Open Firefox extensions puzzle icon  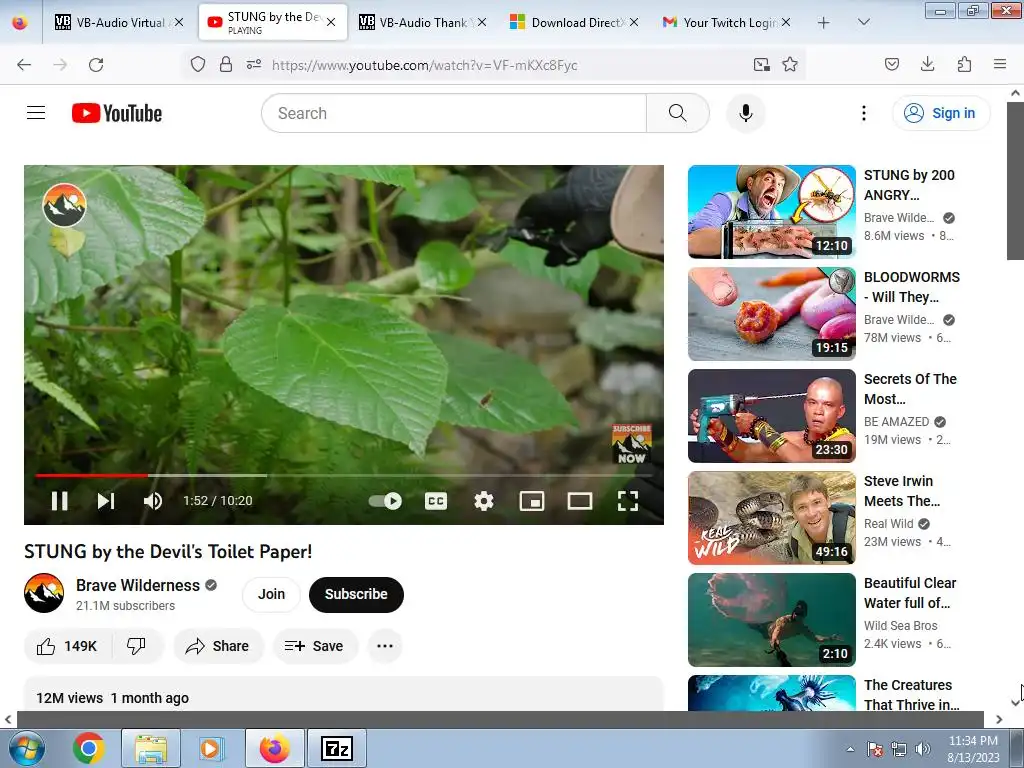tap(964, 64)
